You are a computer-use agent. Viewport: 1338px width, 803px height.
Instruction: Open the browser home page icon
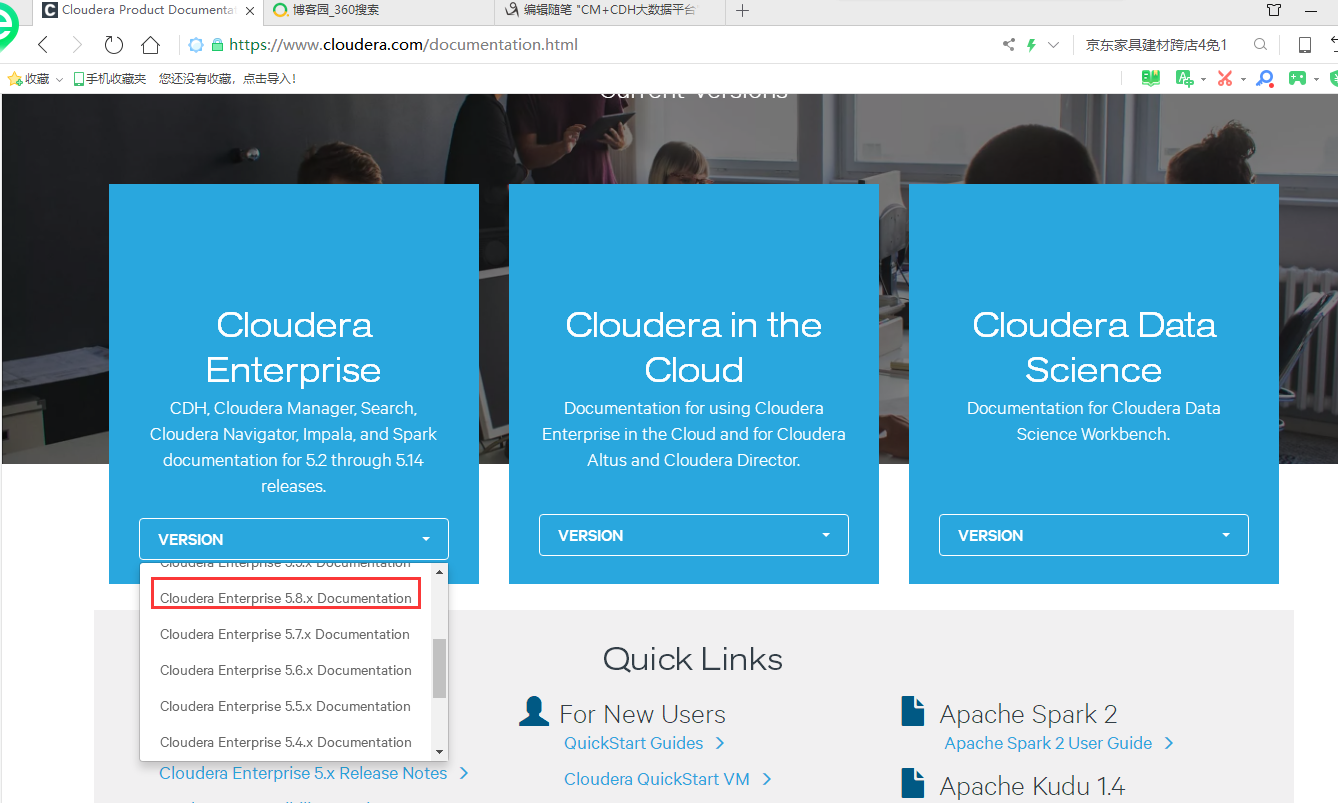click(150, 45)
